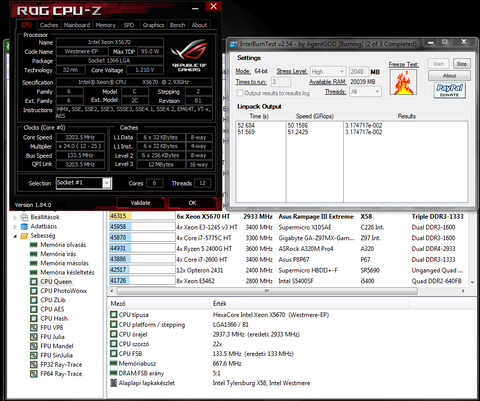The image size is (480, 401).
Task: Switch to the Mainboard tab in CPU-Z
Action: click(x=77, y=25)
